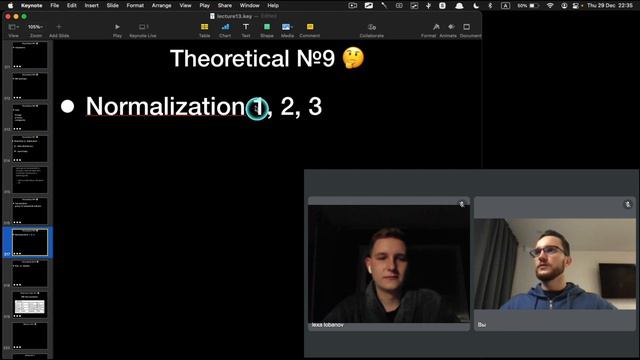Select the slide thumbnail containing a white table
The height and width of the screenshot is (360, 640).
30,305
